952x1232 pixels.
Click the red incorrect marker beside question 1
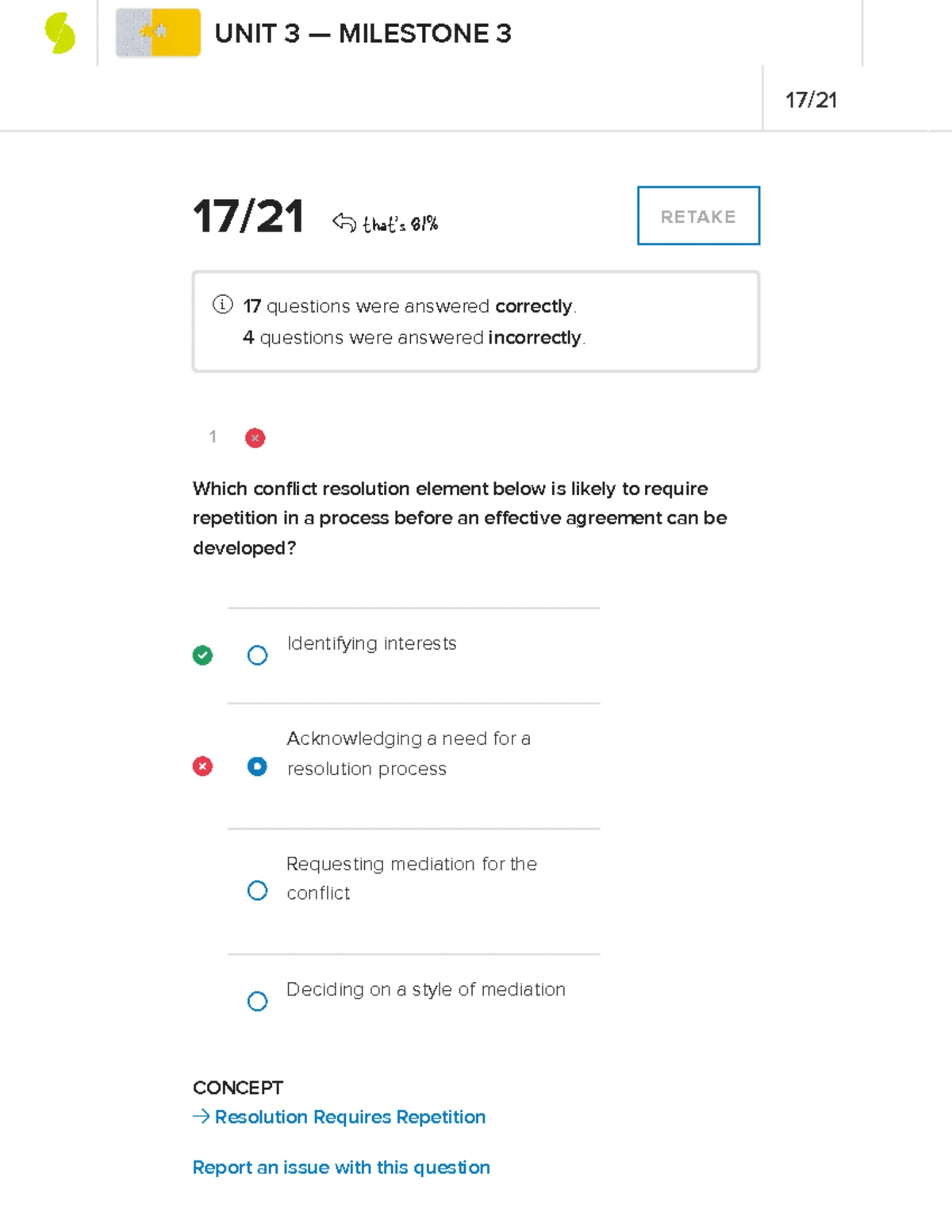(255, 438)
